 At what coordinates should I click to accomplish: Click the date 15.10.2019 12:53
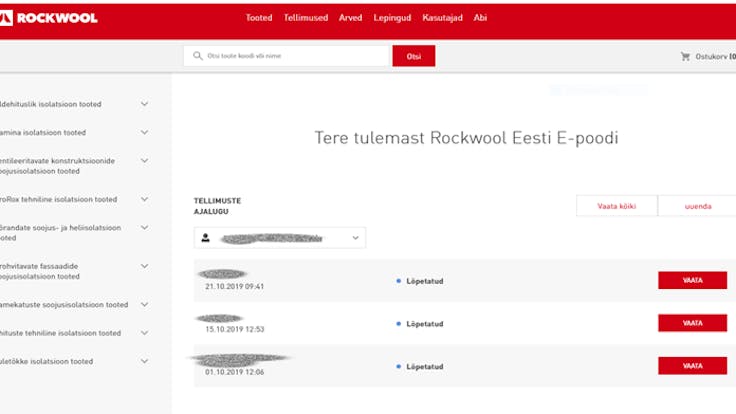pos(235,330)
